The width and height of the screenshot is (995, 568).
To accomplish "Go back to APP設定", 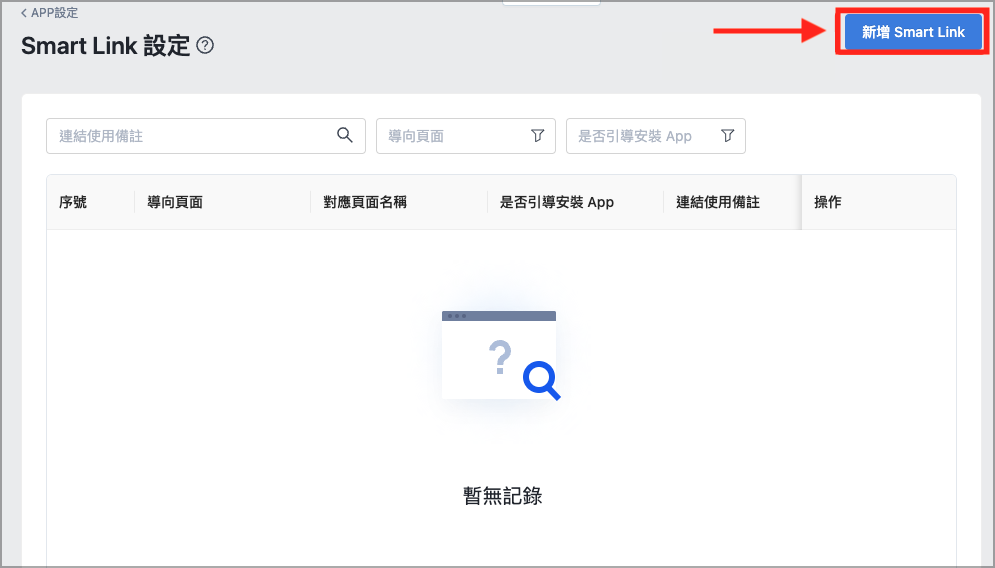I will point(49,13).
